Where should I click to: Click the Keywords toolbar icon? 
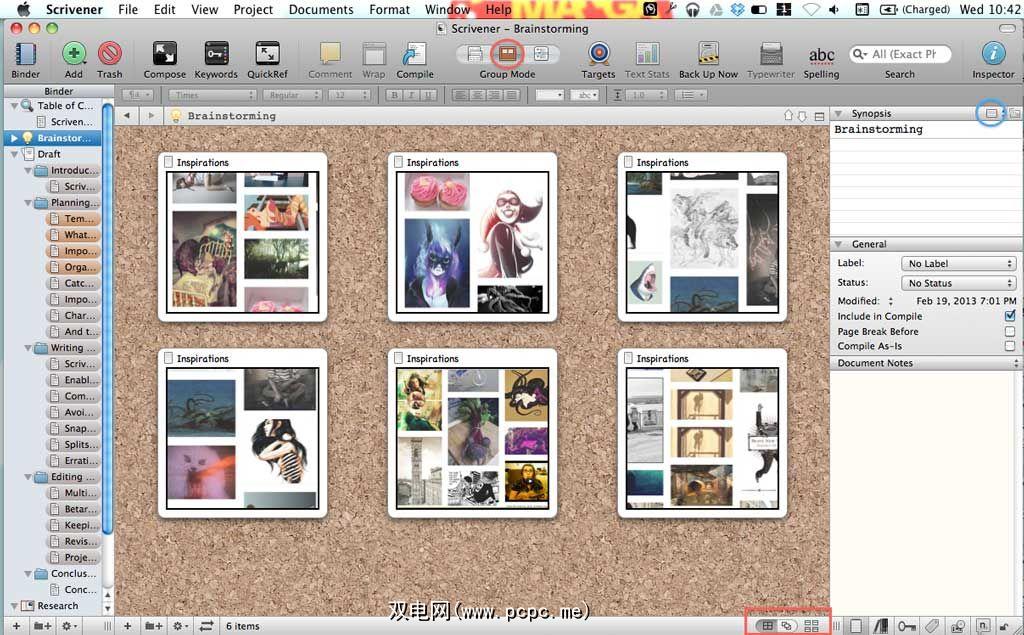216,55
